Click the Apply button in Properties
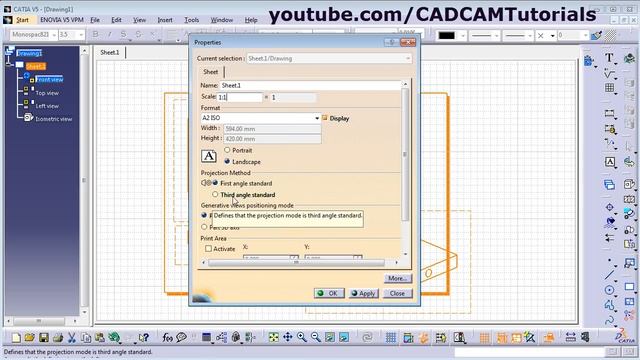The height and width of the screenshot is (360, 640). tap(364, 293)
